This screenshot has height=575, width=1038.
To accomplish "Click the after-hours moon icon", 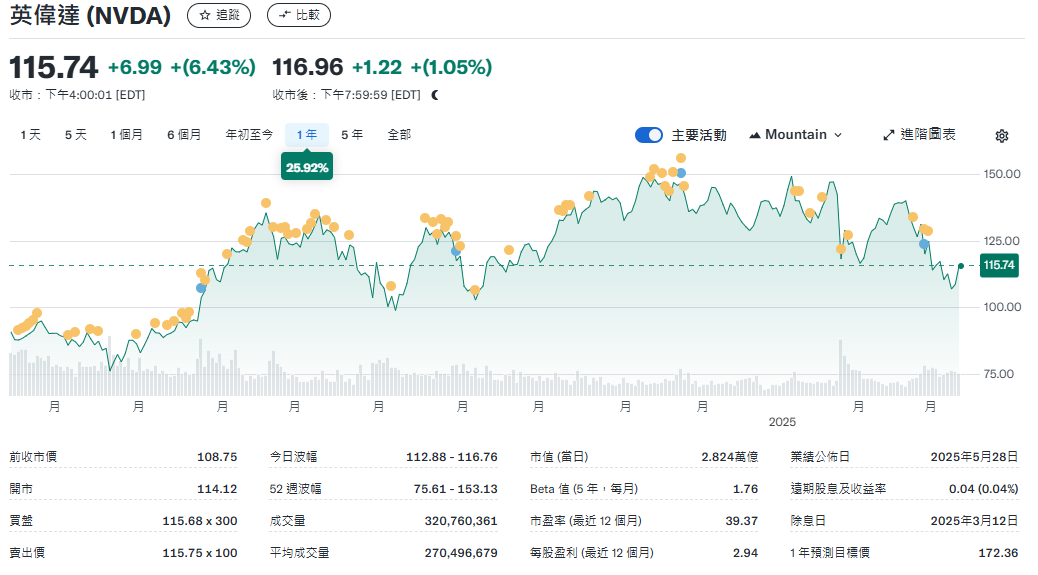I will point(435,95).
